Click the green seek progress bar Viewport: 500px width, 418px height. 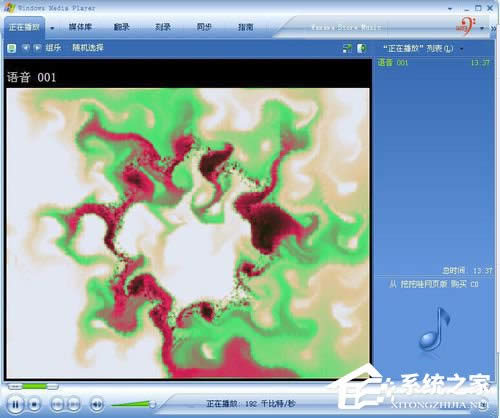click(x=33, y=386)
